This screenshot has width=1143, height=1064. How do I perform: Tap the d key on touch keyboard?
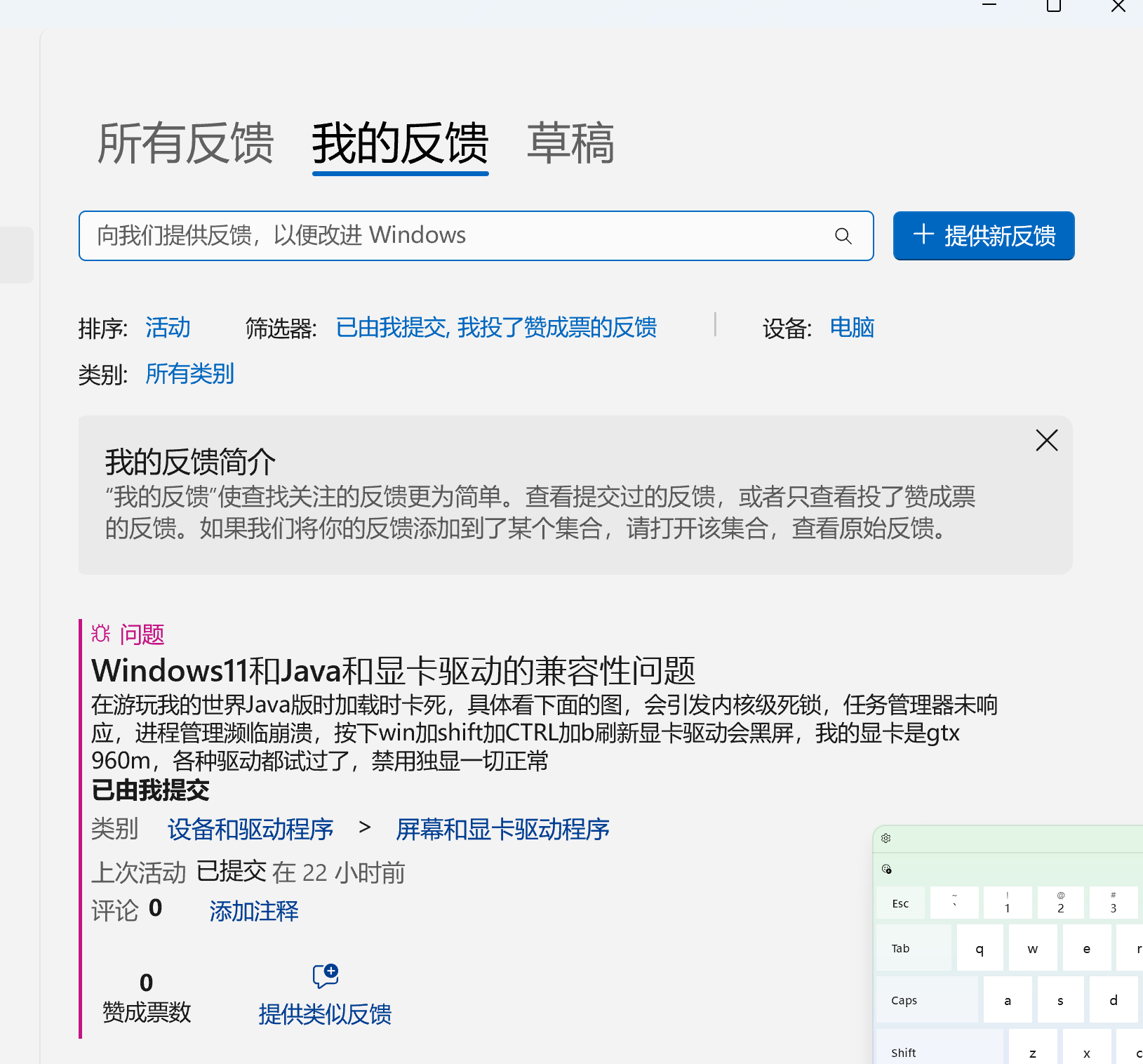[x=1114, y=1000]
